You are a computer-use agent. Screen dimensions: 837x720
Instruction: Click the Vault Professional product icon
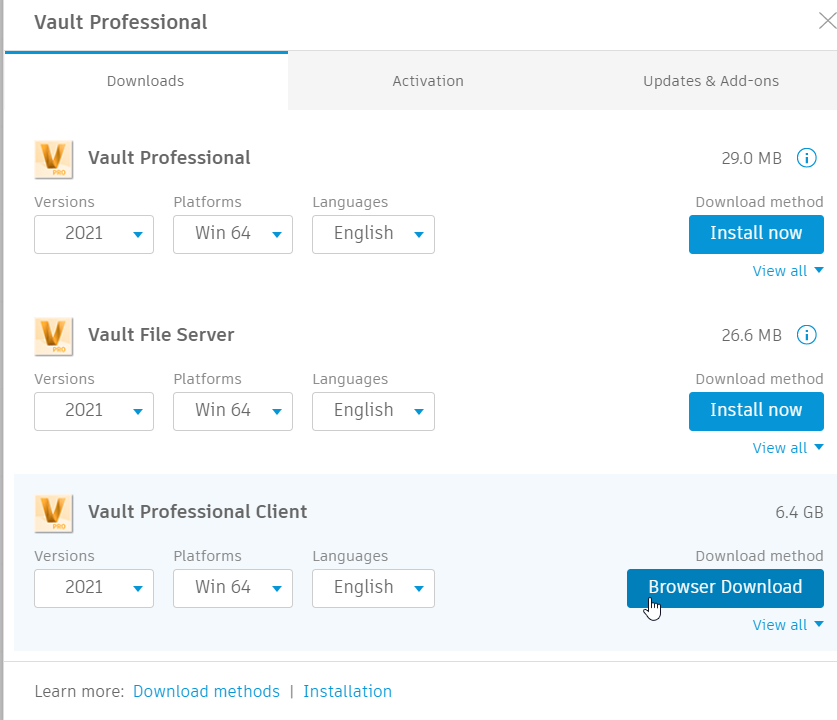tap(53, 160)
